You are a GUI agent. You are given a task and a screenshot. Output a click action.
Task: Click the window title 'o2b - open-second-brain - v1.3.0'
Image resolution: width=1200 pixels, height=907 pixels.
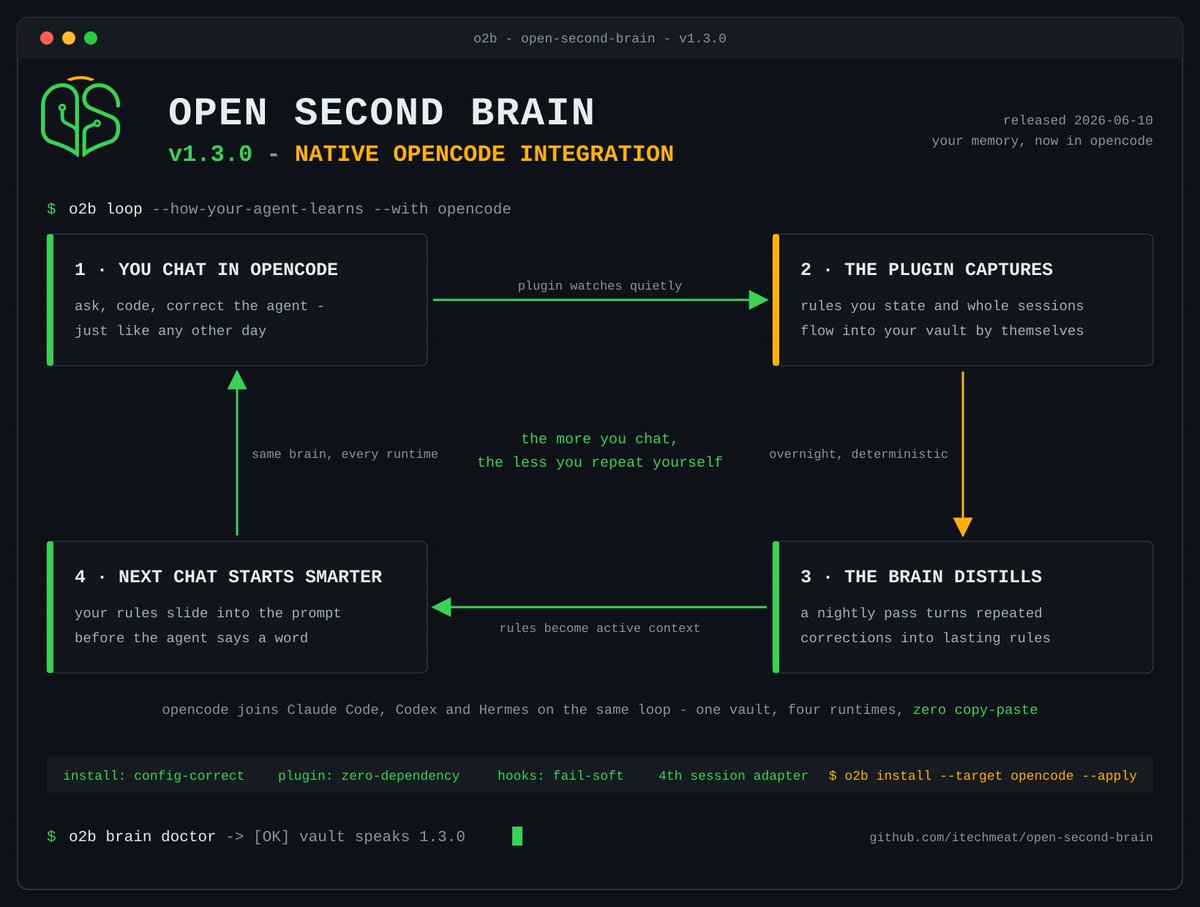click(x=600, y=38)
